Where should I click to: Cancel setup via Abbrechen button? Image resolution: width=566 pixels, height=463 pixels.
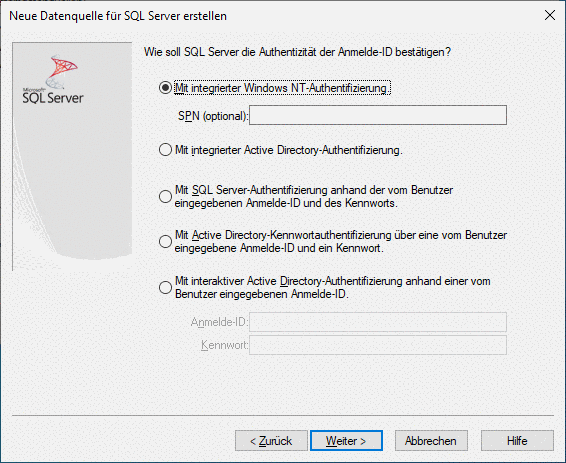[431, 441]
